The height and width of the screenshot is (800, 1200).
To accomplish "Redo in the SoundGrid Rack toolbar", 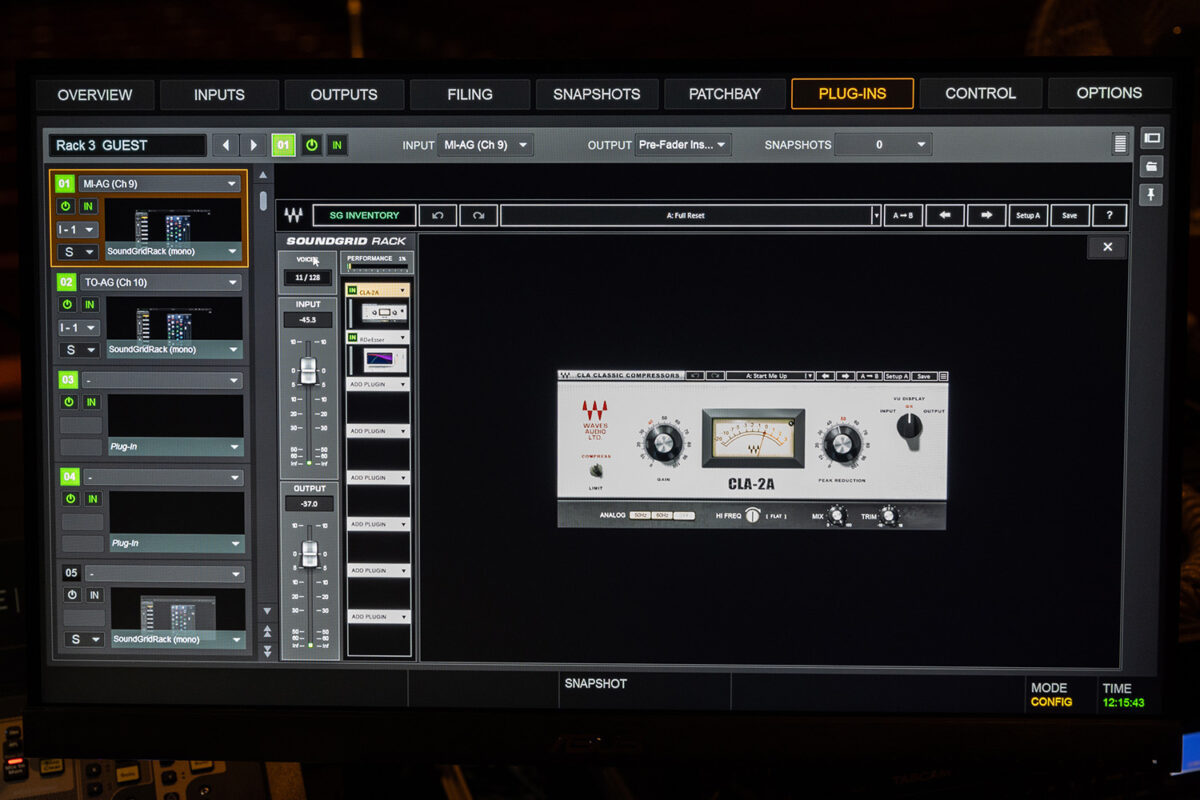I will [x=478, y=215].
